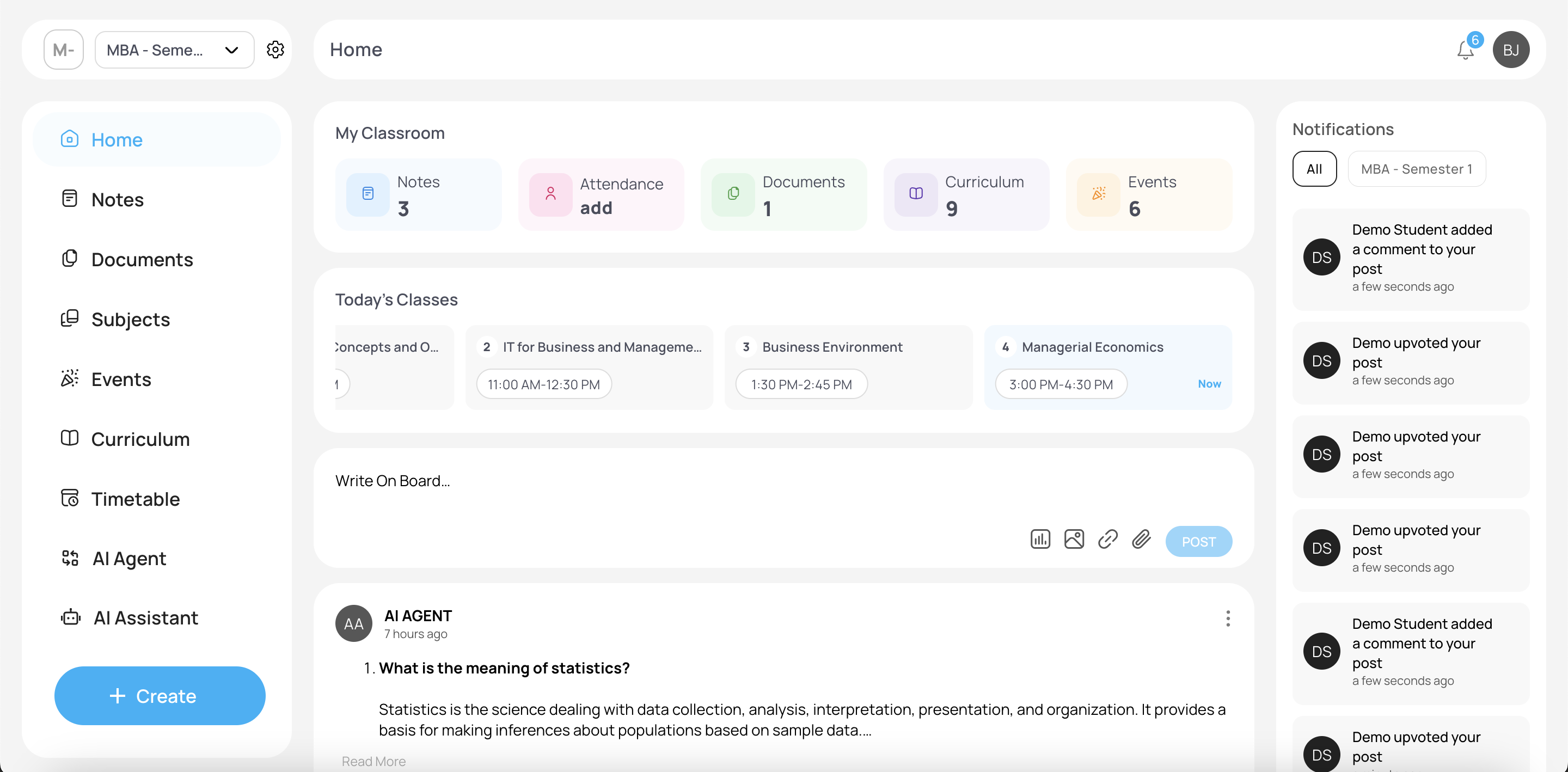Open the settings gear icon

coord(275,50)
